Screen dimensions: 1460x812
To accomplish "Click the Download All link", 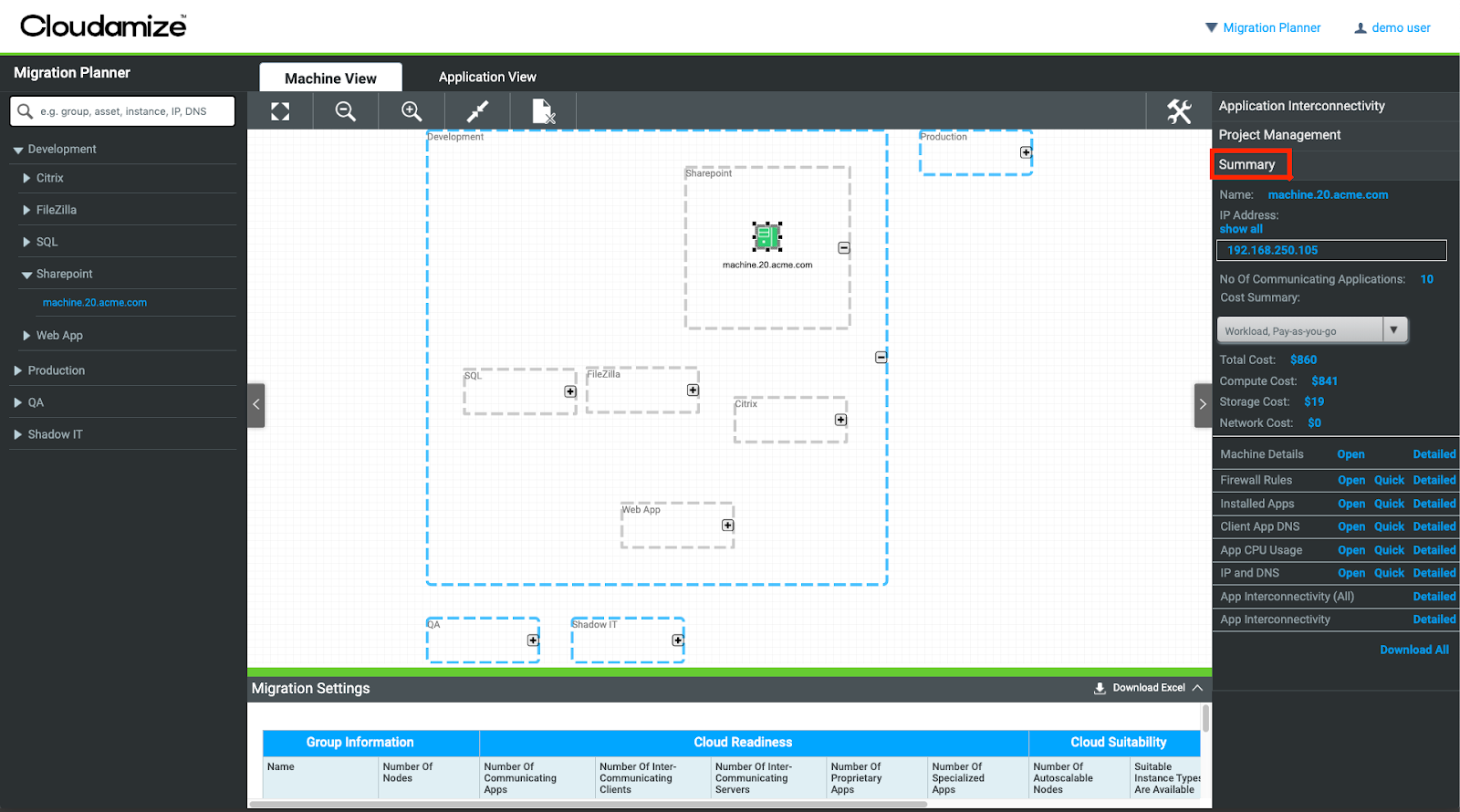I will coord(1413,650).
